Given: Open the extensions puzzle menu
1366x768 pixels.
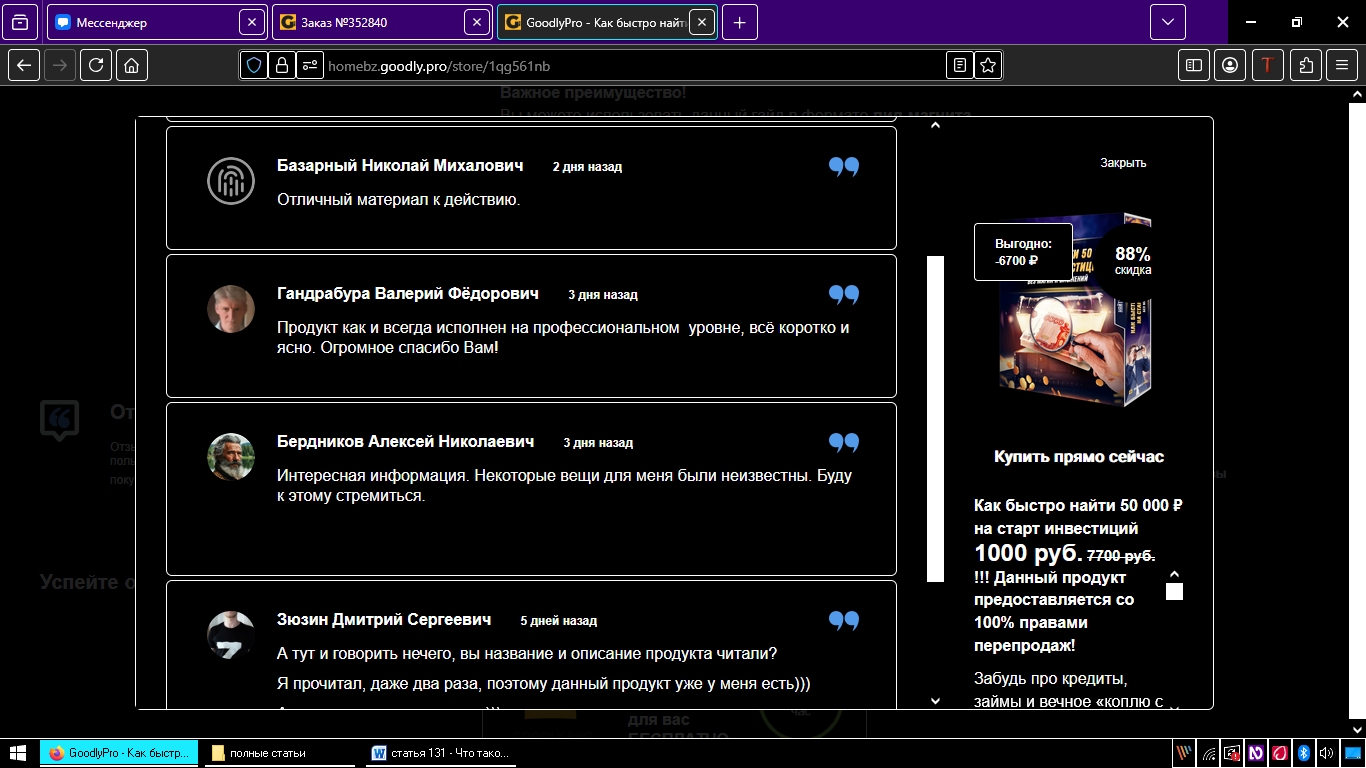Looking at the screenshot, I should click(x=1306, y=65).
